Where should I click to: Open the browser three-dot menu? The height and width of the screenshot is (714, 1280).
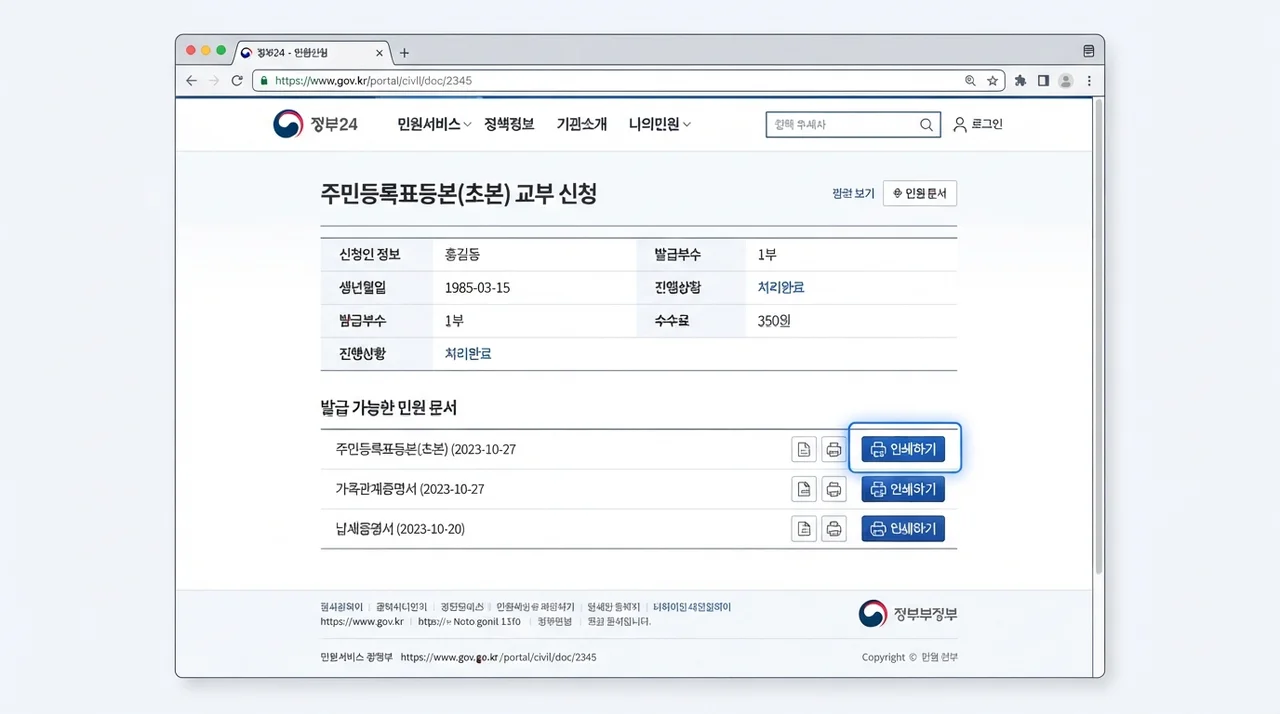click(x=1089, y=81)
